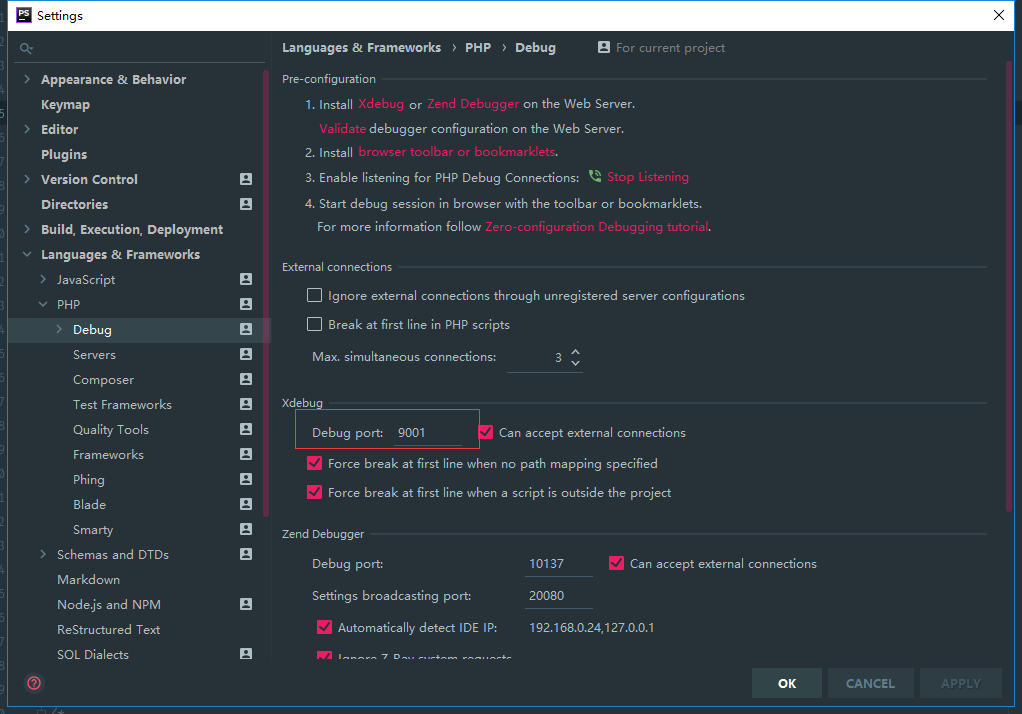Click the Zend Debugger link

click(473, 104)
